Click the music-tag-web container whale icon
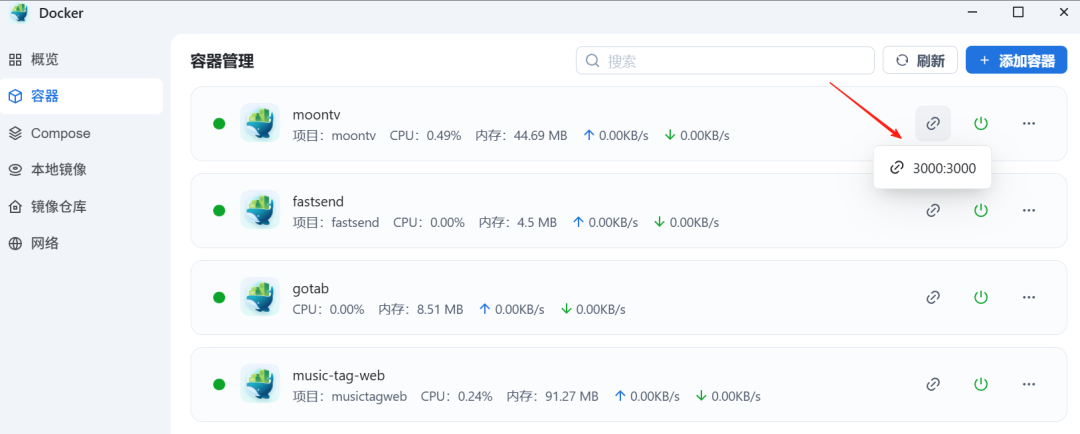The height and width of the screenshot is (434, 1080). click(x=260, y=383)
